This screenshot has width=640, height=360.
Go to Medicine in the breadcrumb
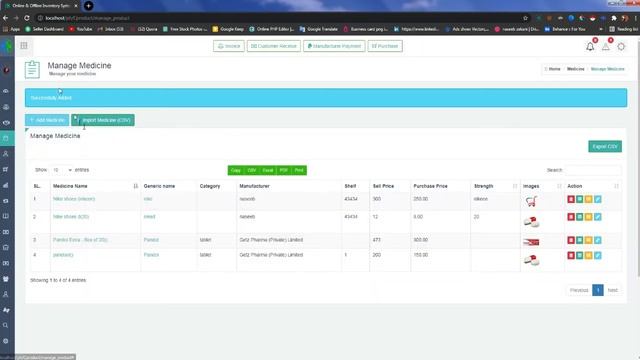576,69
